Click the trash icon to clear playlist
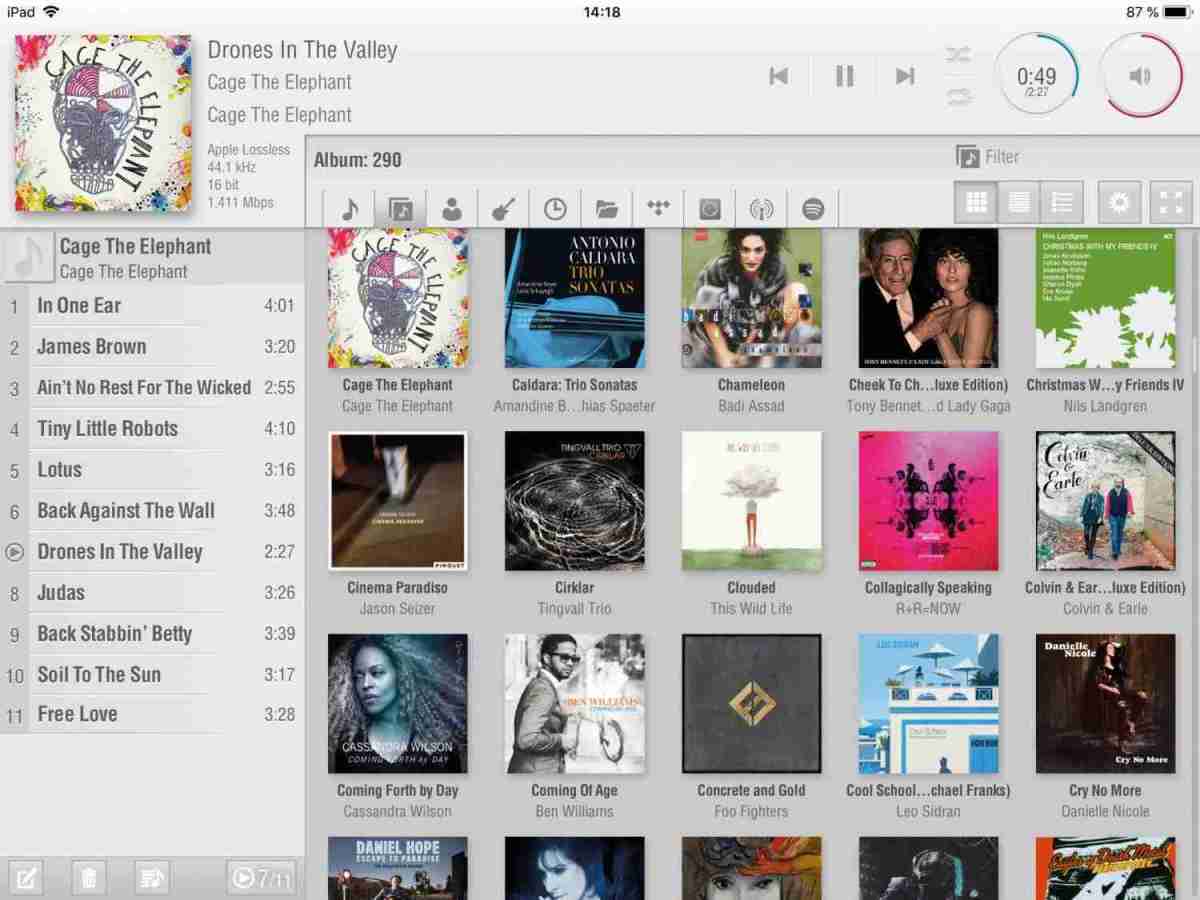The image size is (1200, 900). (x=89, y=878)
